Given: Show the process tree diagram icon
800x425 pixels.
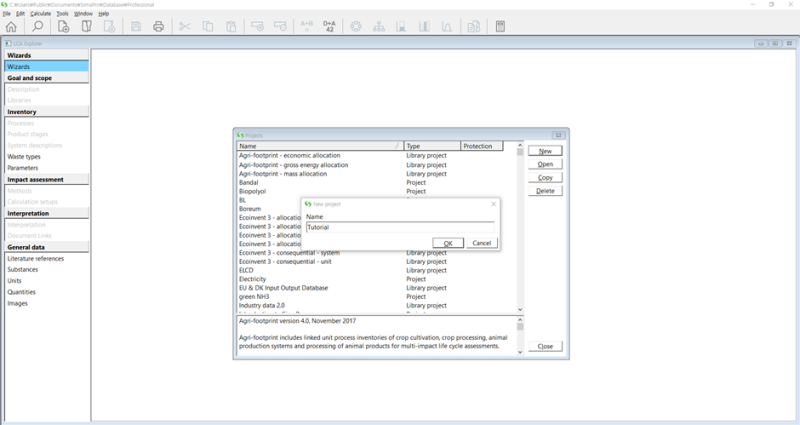Looking at the screenshot, I should point(379,27).
